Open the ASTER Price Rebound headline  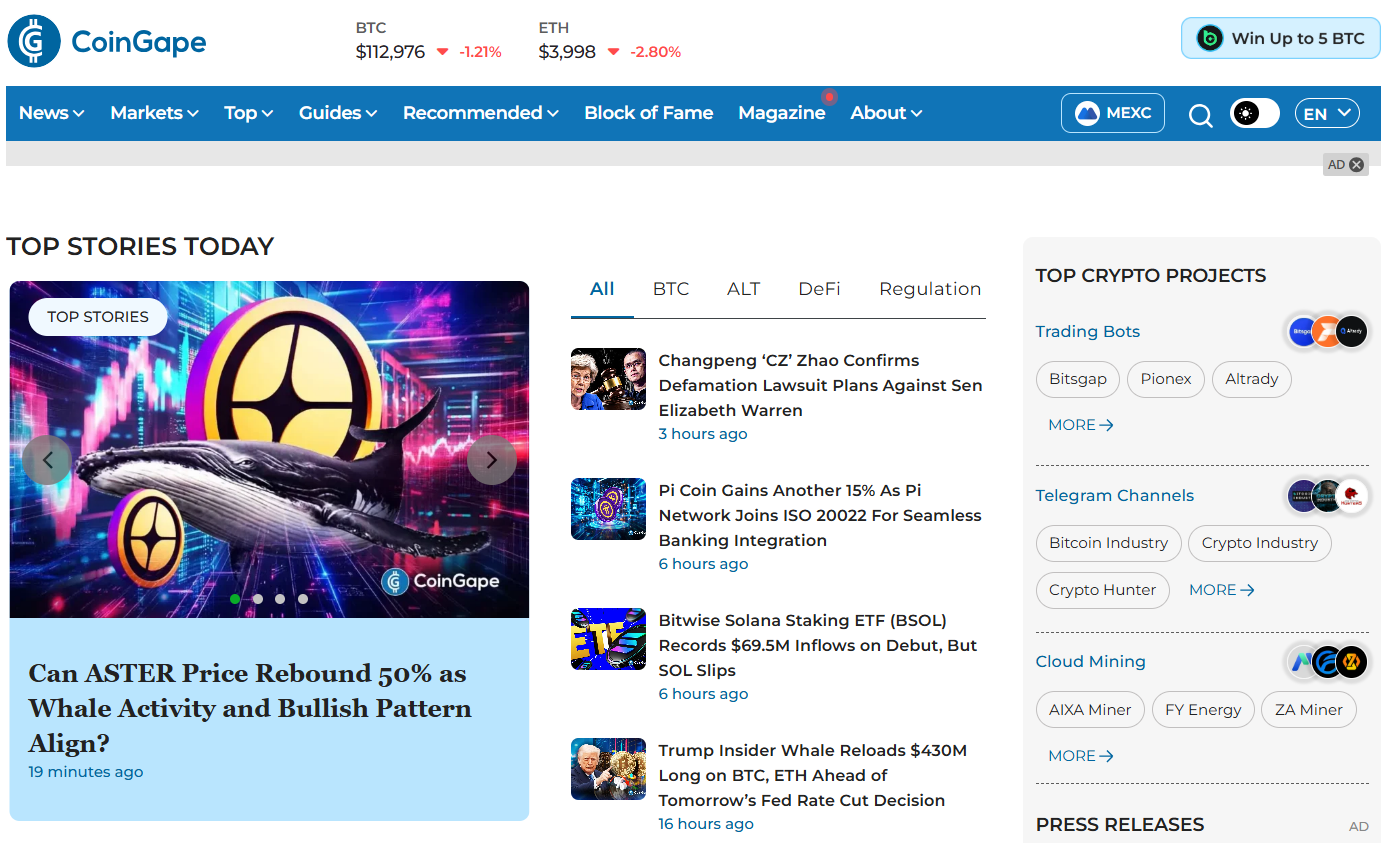[x=250, y=708]
